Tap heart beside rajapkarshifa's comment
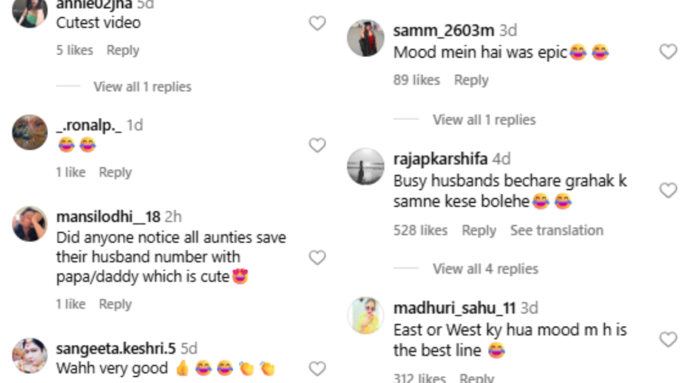The image size is (680, 383). point(668,190)
